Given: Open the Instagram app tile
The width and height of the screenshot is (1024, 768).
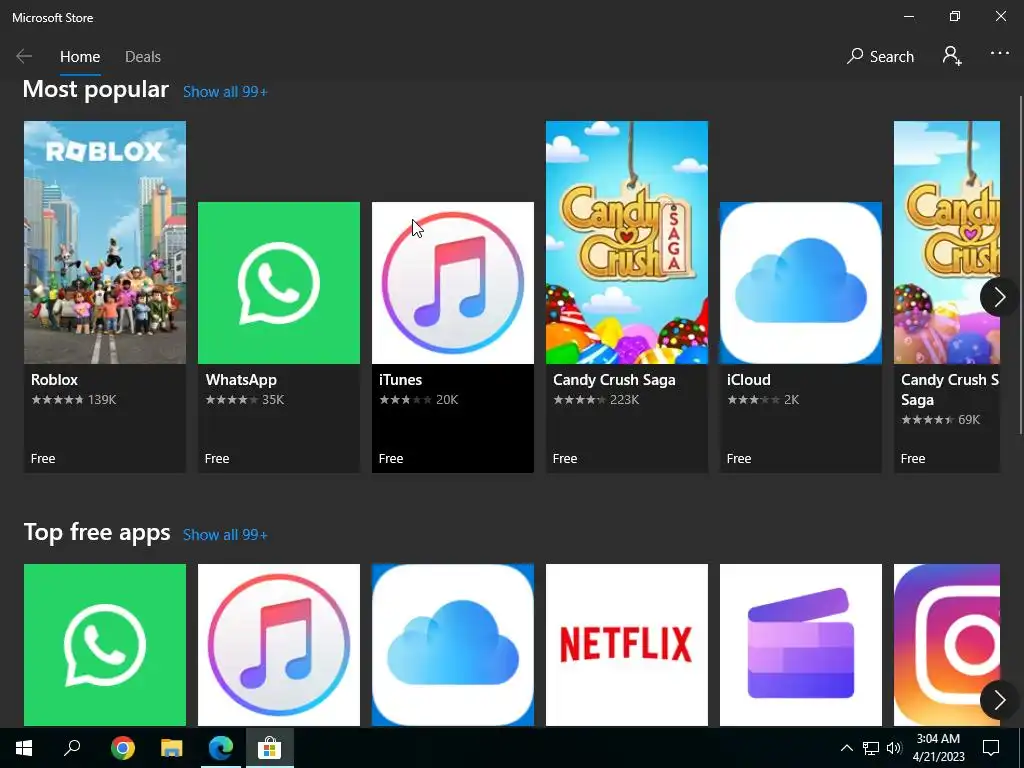Looking at the screenshot, I should tap(947, 645).
